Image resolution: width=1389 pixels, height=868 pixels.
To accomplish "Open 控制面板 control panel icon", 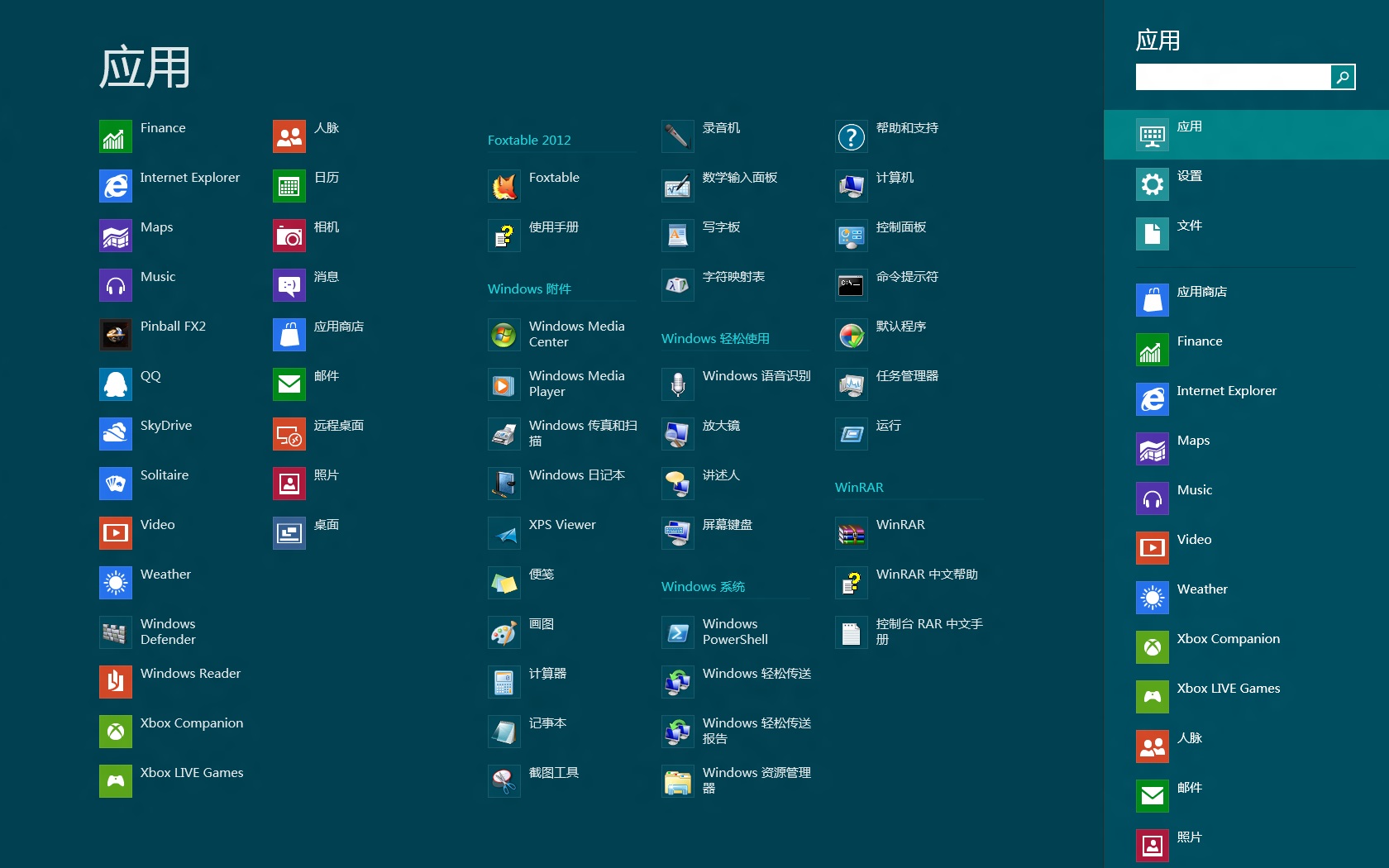I will [852, 236].
